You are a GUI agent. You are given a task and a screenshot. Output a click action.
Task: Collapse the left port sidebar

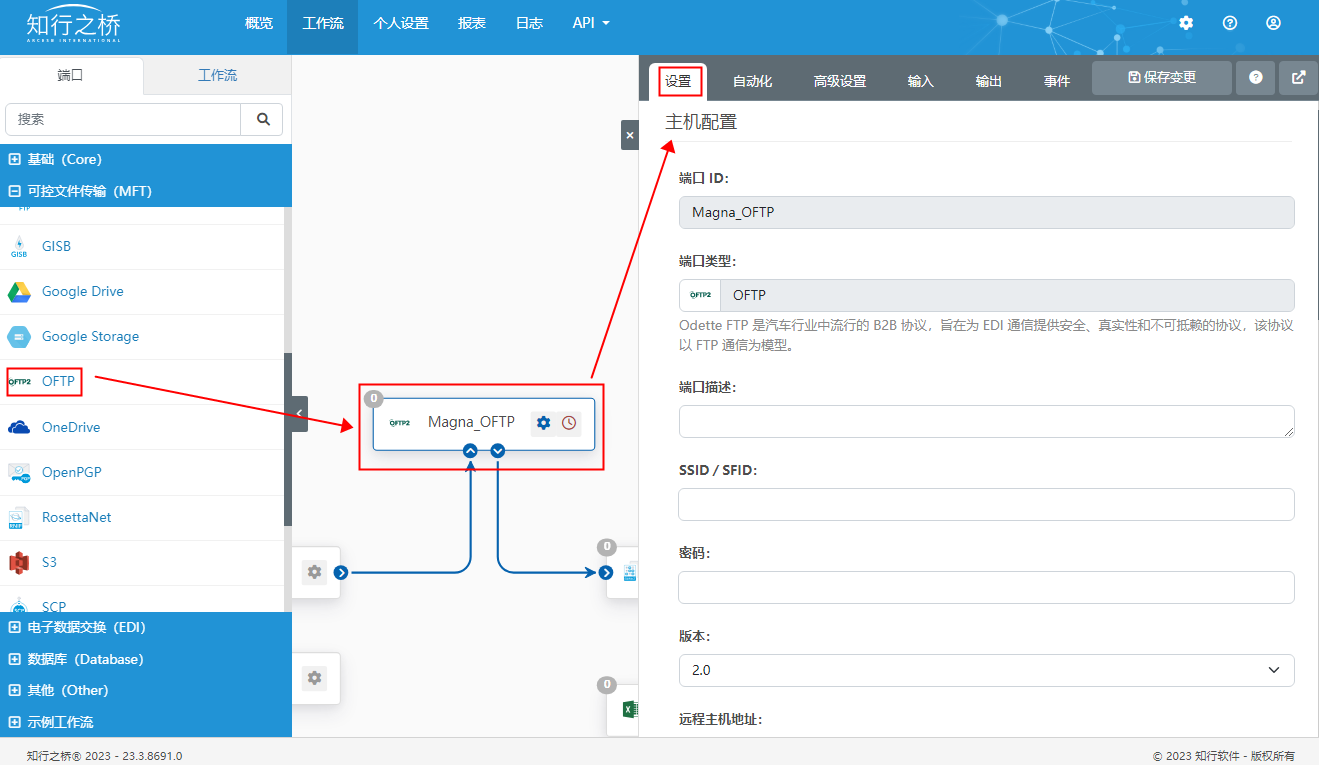pos(299,412)
